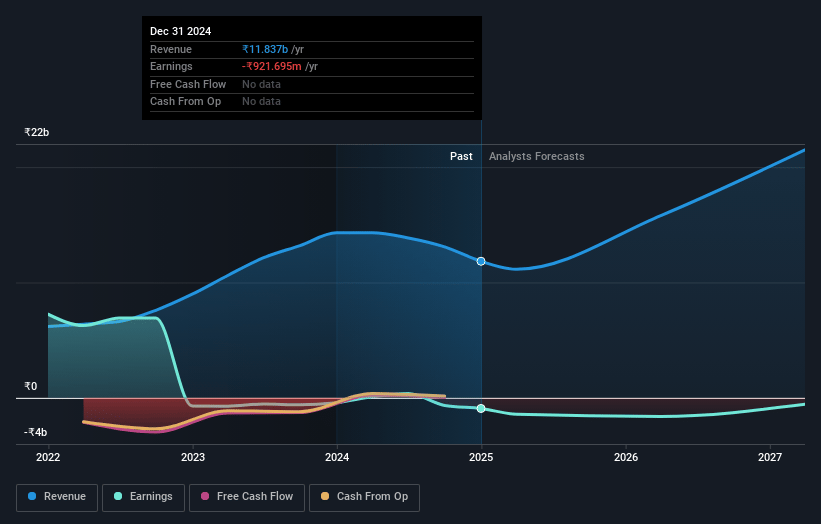Screen dimensions: 821x524
Task: Toggle the Revenue legend button
Action: 57,497
